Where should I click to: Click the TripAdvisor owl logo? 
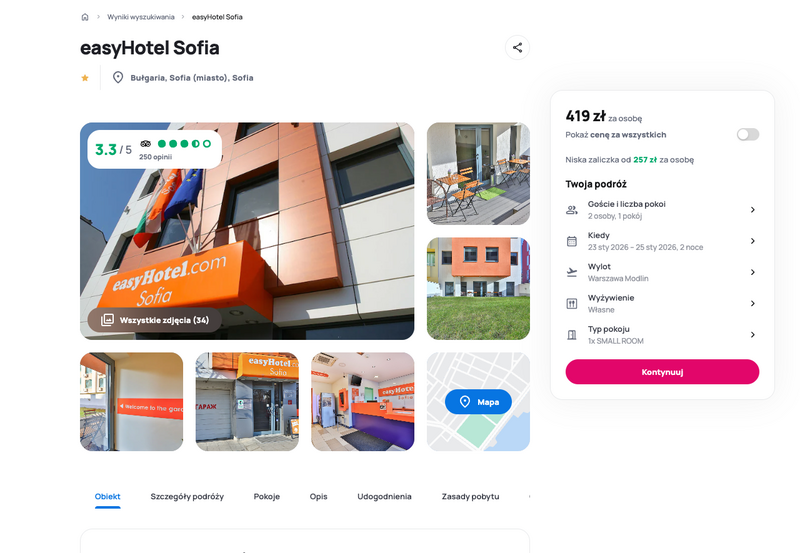[x=145, y=144]
